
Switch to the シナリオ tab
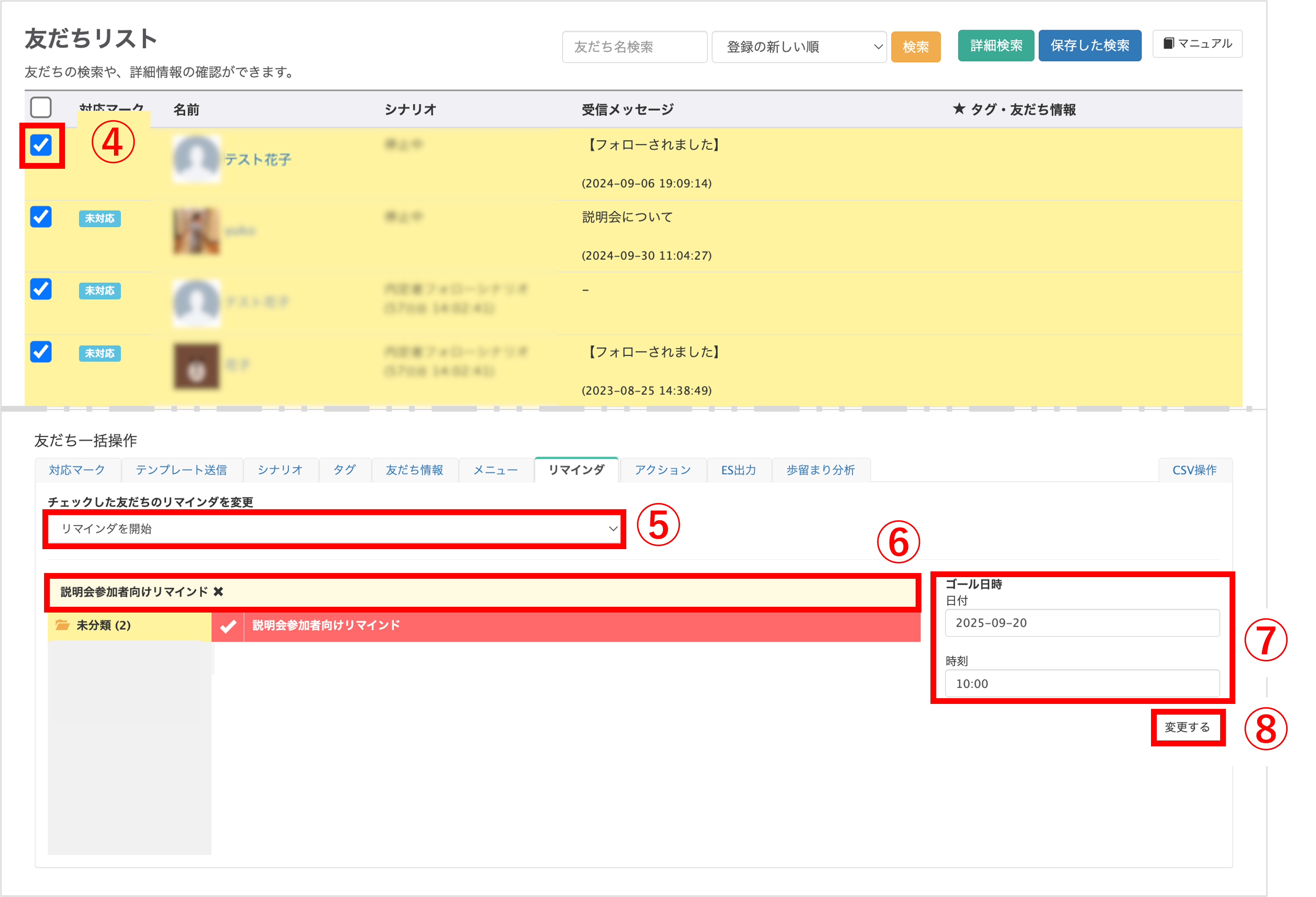(280, 470)
